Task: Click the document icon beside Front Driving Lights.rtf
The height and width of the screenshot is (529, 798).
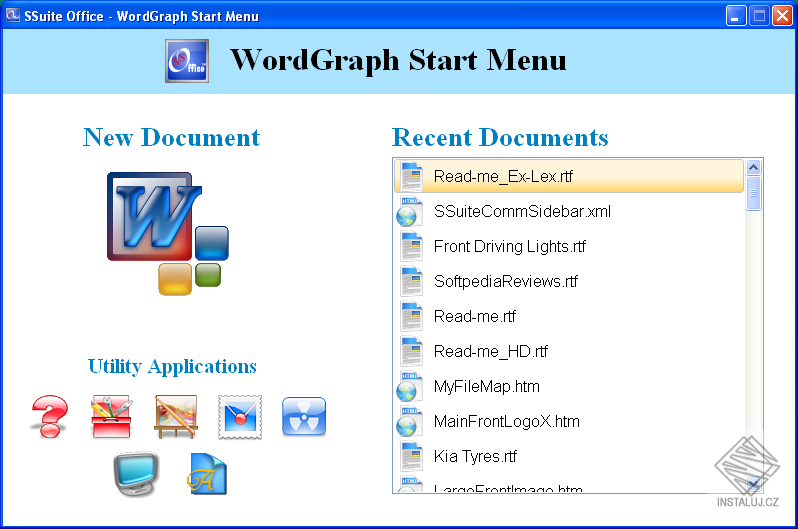Action: 411,246
